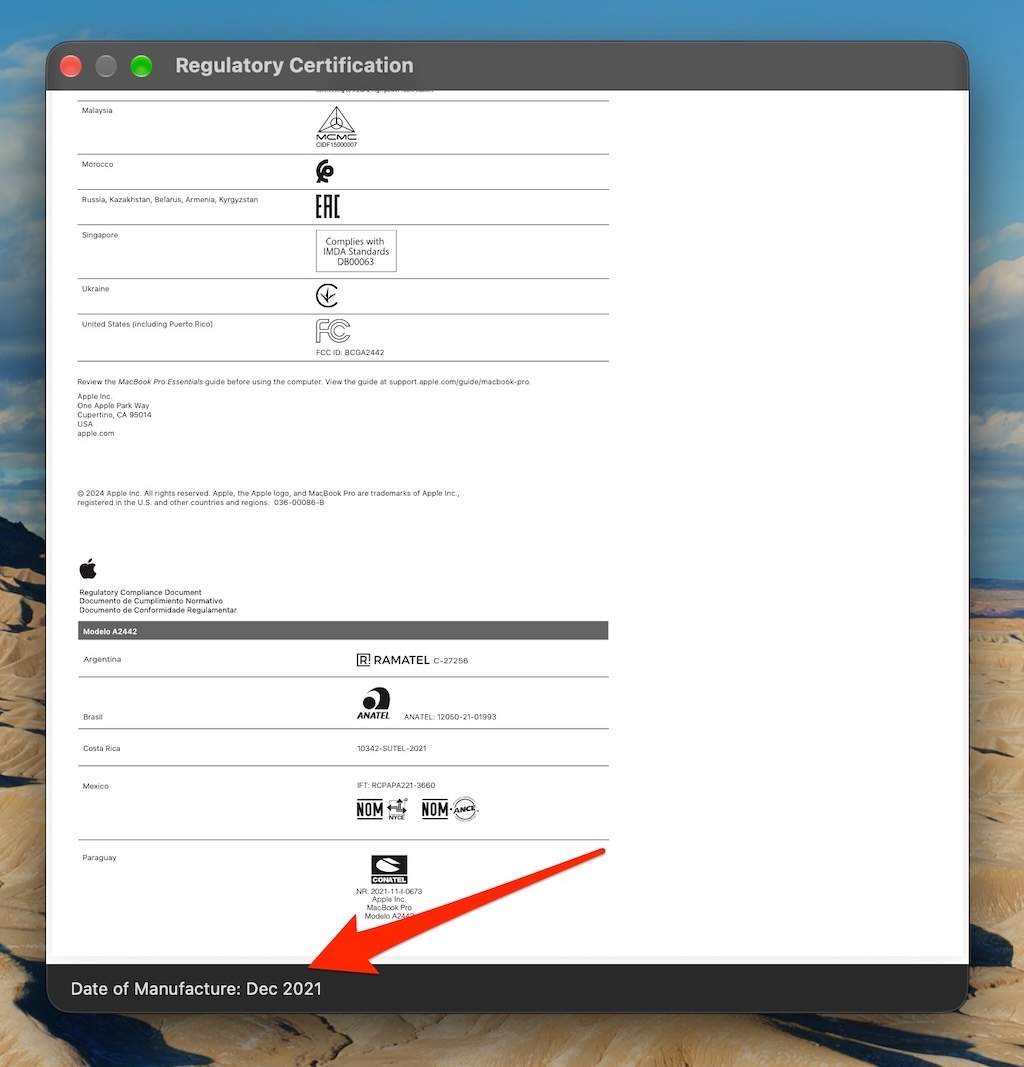Image resolution: width=1024 pixels, height=1067 pixels.
Task: Click the 'Cupertino, CA 95014' line
Action: [114, 414]
